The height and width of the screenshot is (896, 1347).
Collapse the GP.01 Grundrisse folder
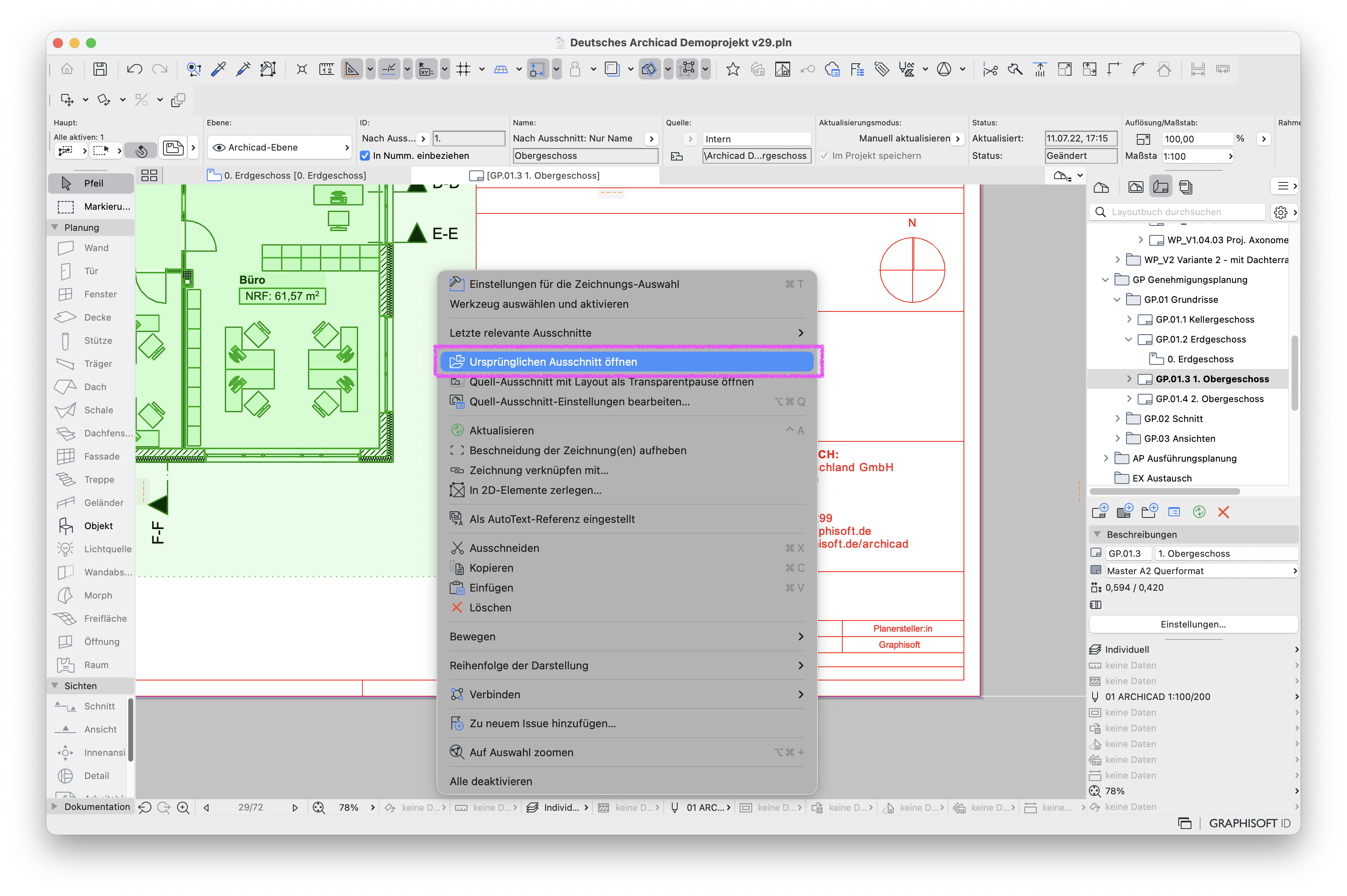[1117, 299]
